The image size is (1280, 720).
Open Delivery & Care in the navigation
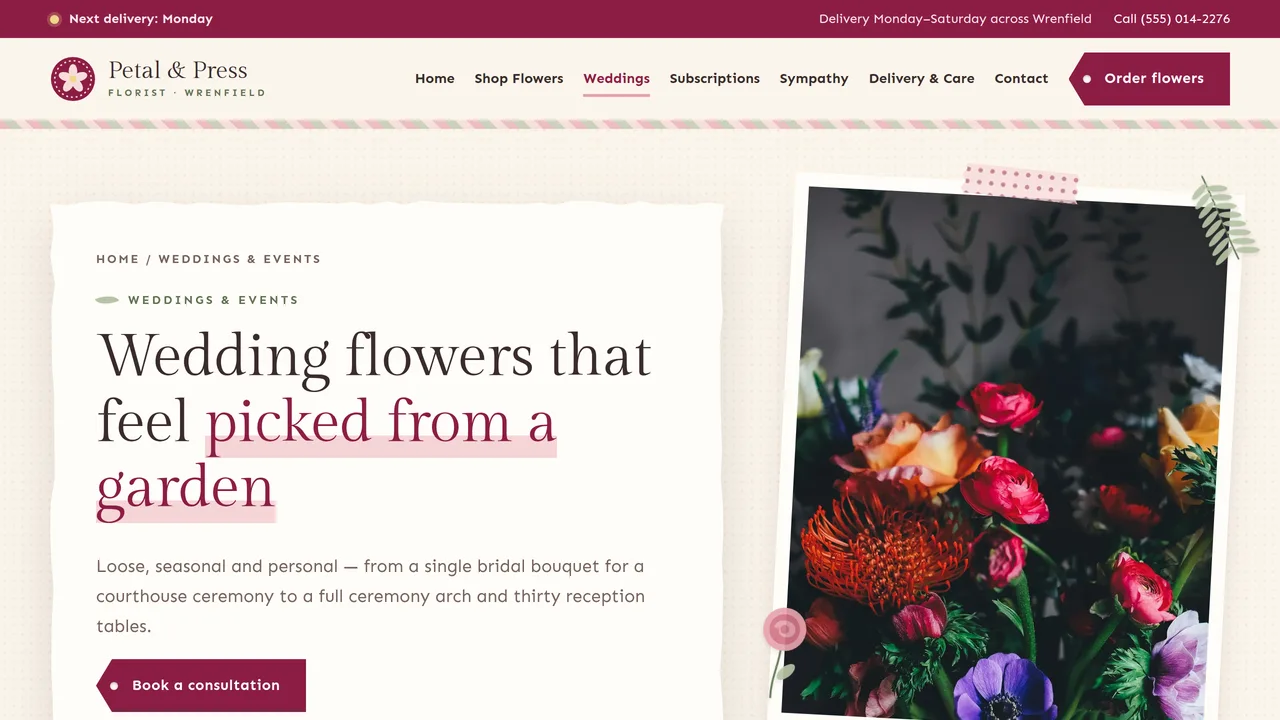pyautogui.click(x=922, y=79)
